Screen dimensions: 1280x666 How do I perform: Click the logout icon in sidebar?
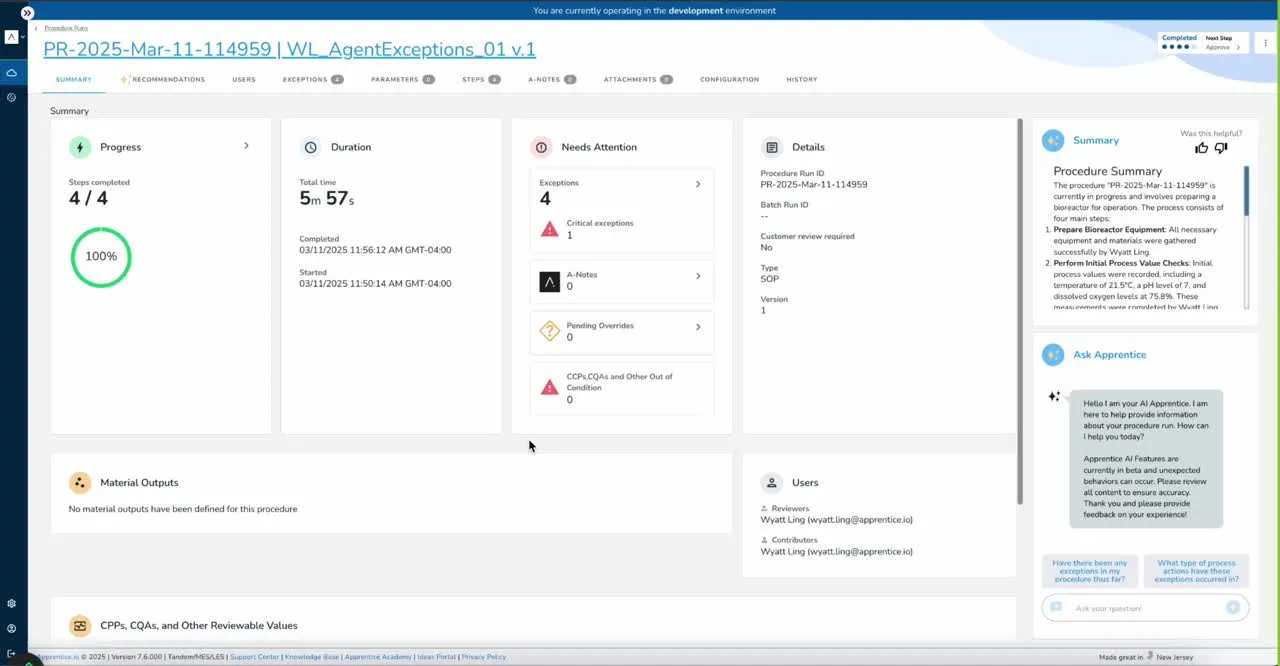[x=11, y=653]
